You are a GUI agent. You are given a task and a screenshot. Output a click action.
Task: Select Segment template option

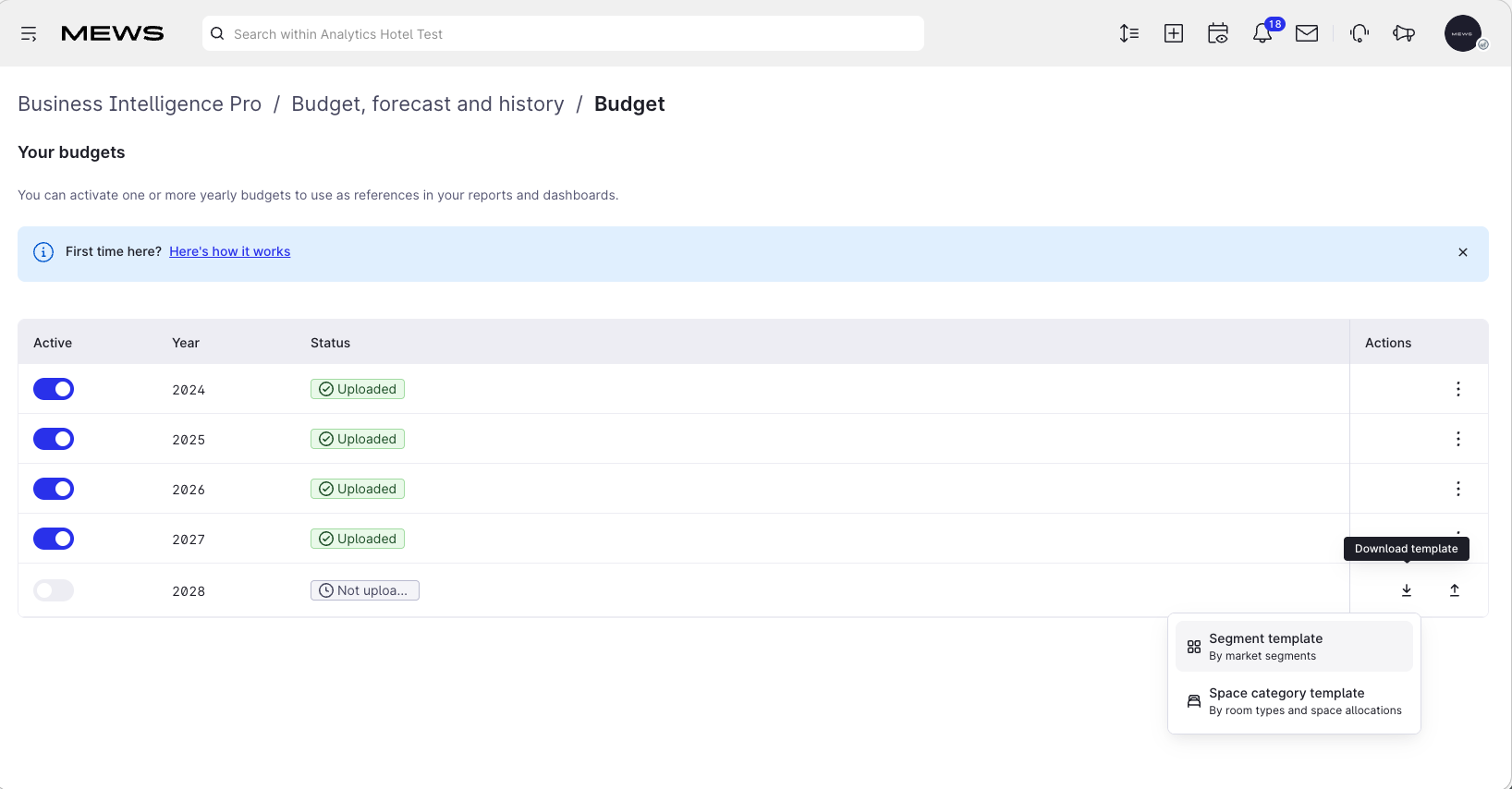tap(1294, 647)
